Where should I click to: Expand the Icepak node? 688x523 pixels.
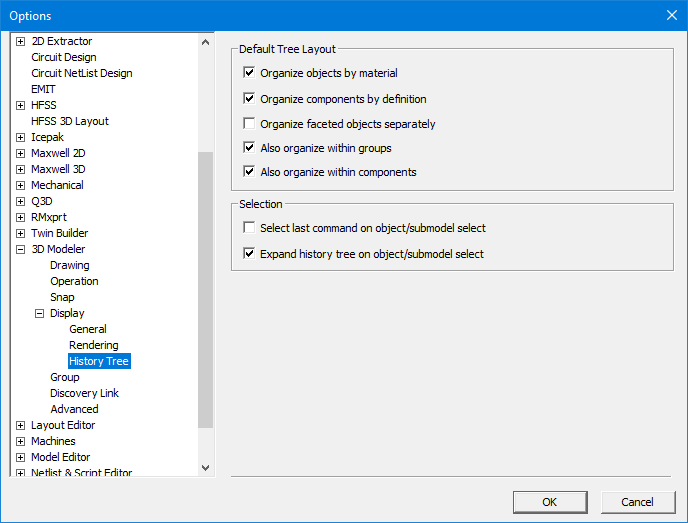20,137
